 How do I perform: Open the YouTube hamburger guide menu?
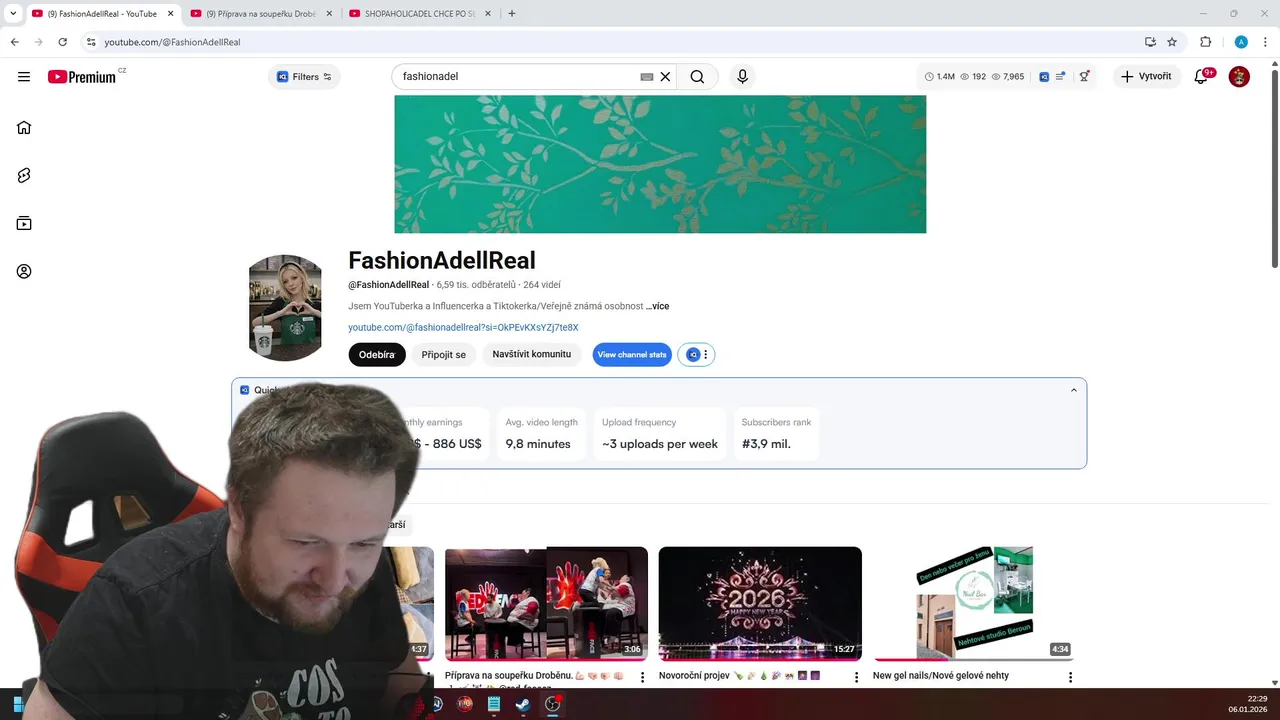pos(24,76)
